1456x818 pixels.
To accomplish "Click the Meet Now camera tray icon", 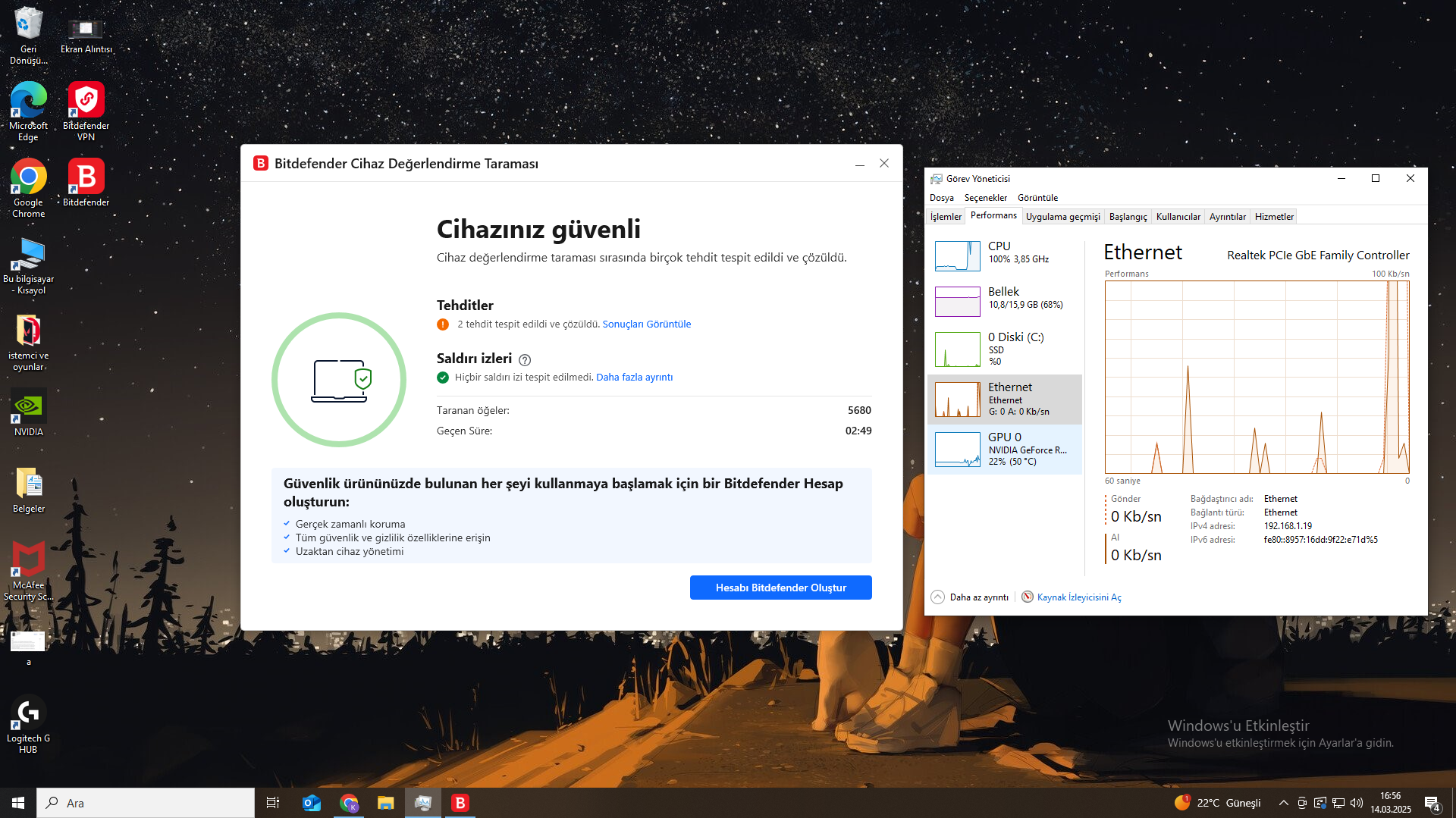I will pyautogui.click(x=1302, y=803).
